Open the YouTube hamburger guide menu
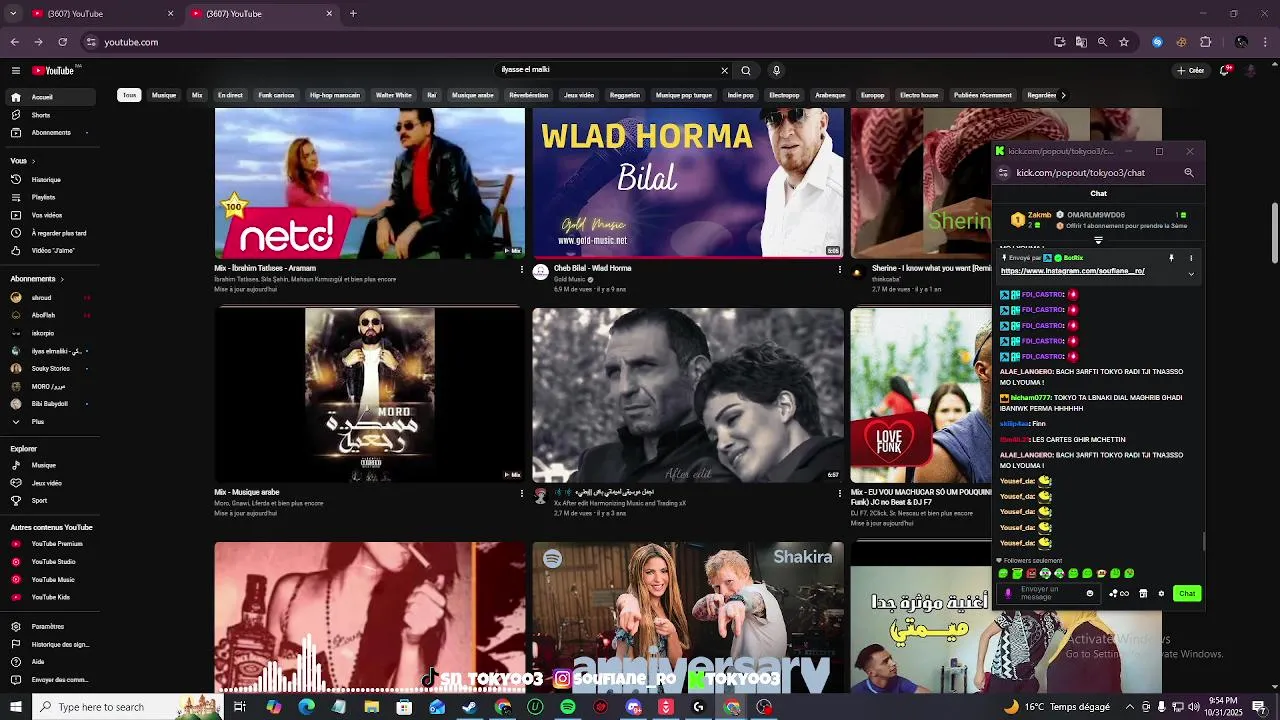Screen dimensions: 1280x720 point(16,70)
